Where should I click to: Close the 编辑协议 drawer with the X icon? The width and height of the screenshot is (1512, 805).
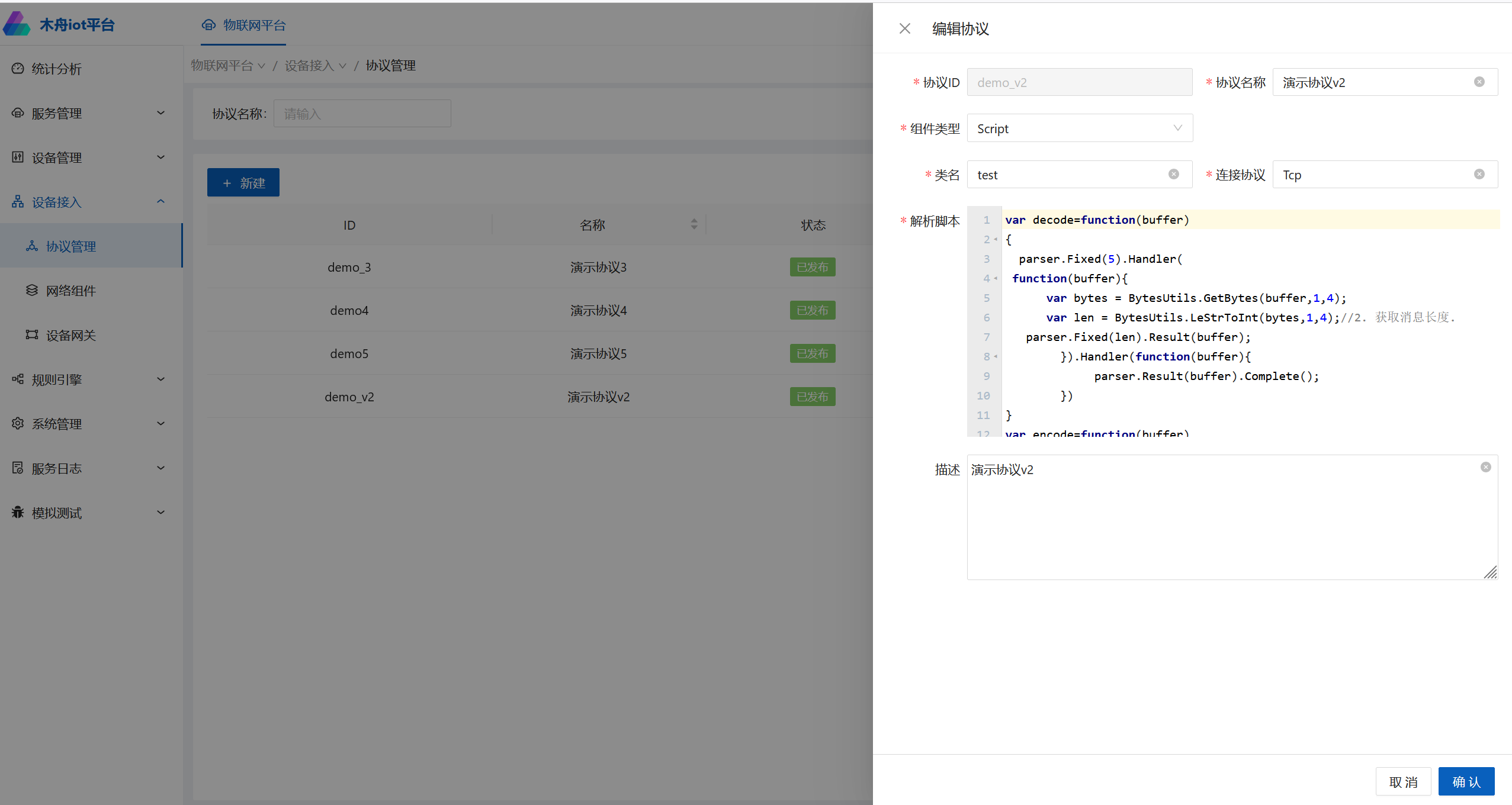pyautogui.click(x=904, y=28)
